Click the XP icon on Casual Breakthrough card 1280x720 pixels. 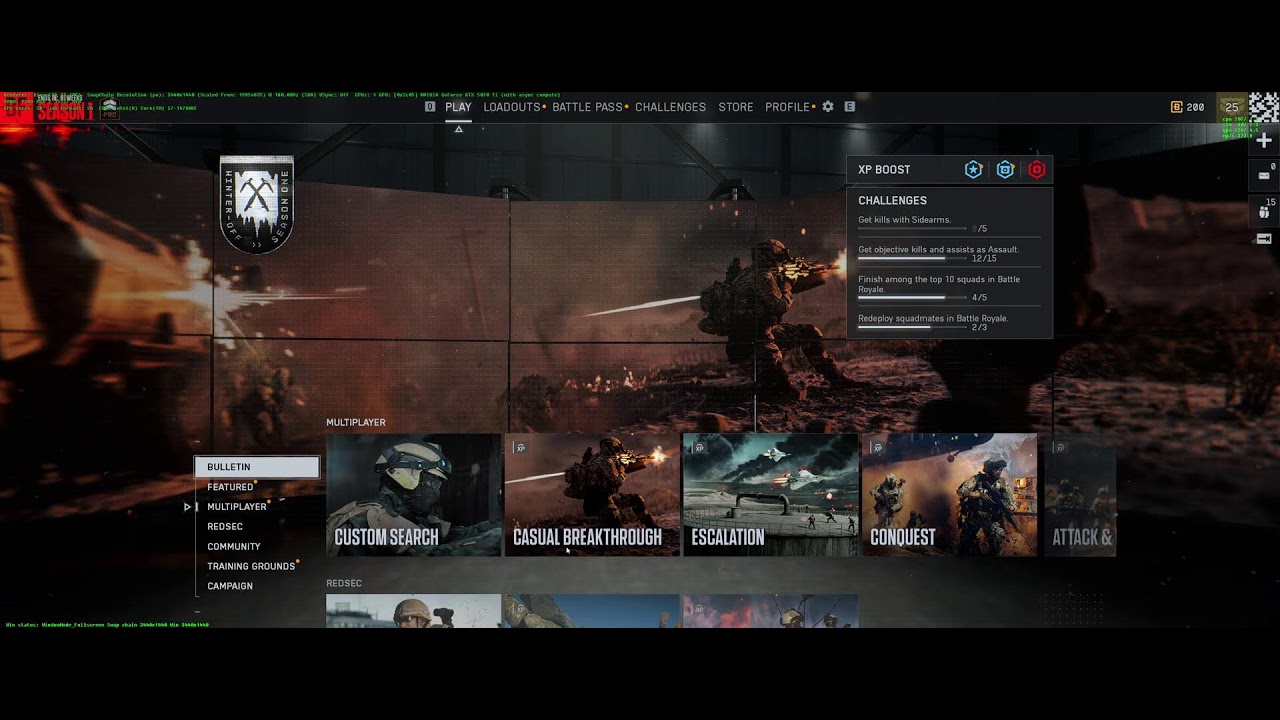tap(520, 447)
